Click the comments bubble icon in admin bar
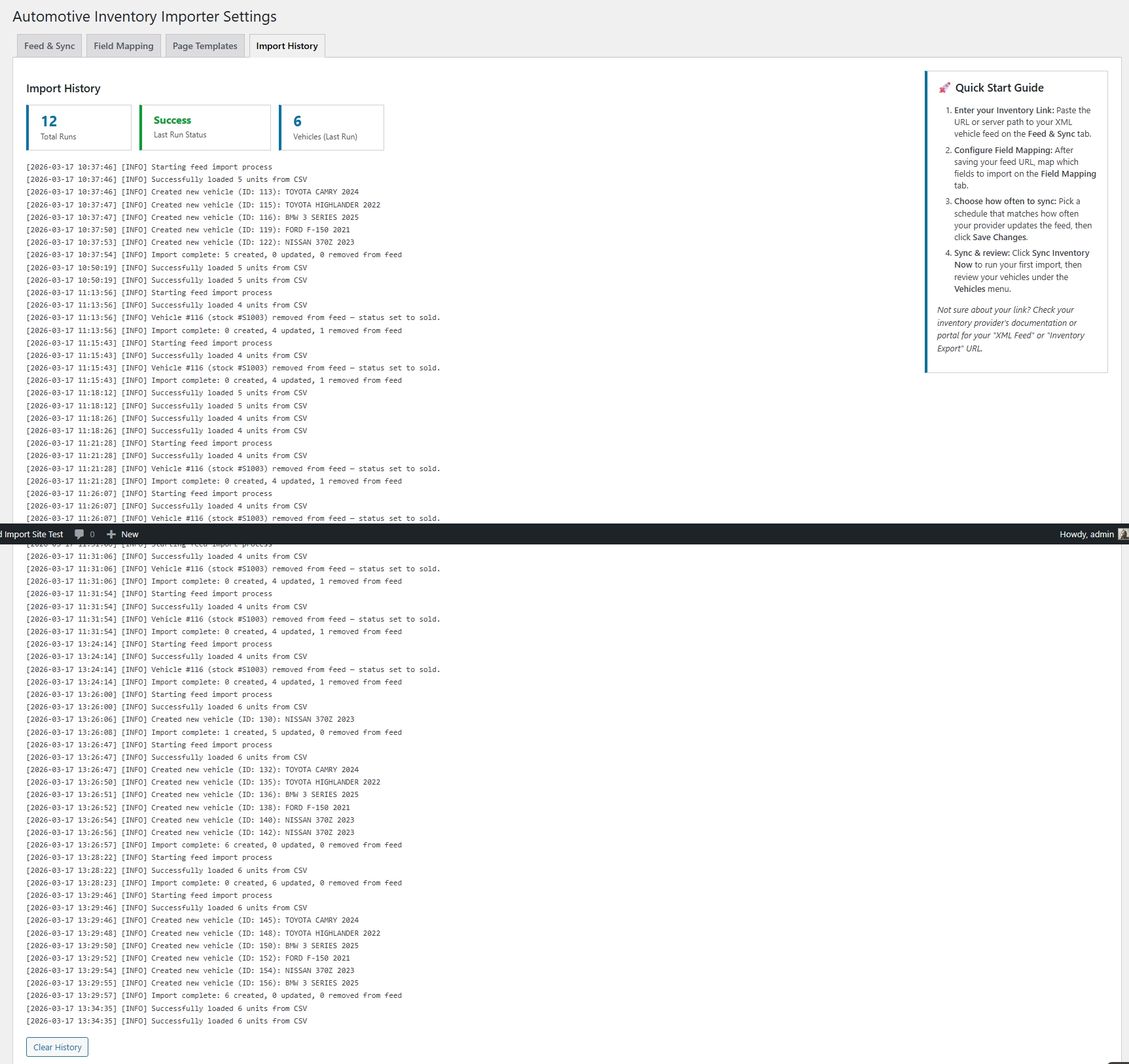 [80, 534]
